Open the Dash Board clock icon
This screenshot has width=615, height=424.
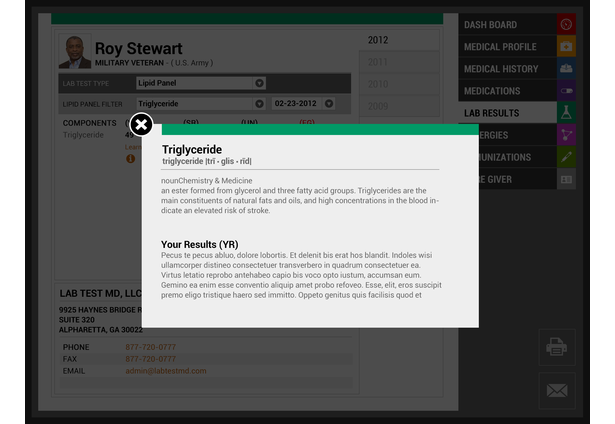(x=566, y=24)
